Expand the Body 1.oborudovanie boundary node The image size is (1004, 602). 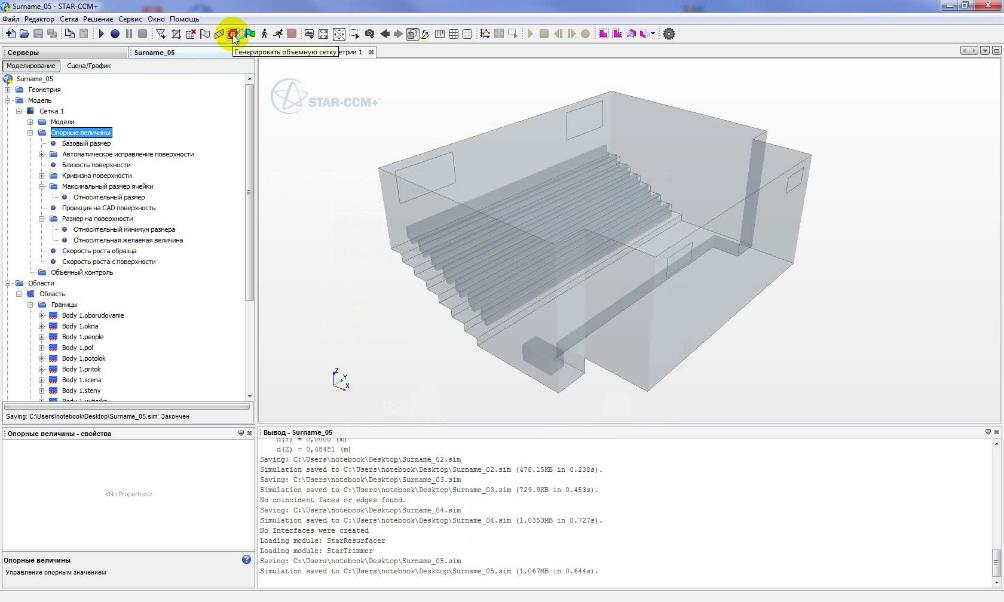pos(42,315)
